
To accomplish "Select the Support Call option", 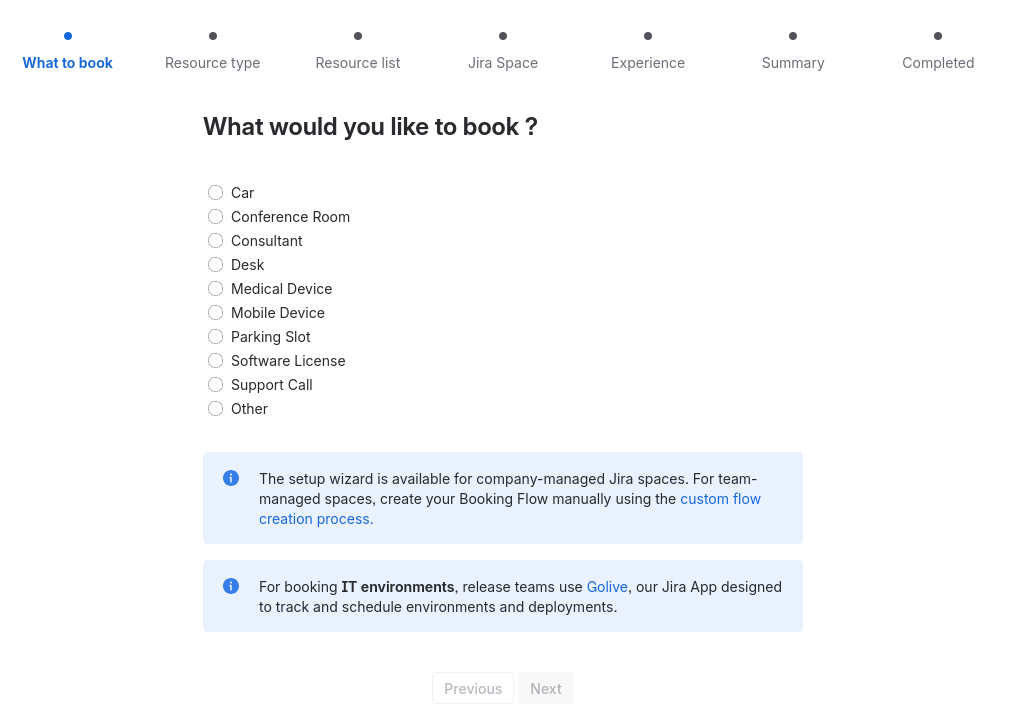I will pos(215,385).
